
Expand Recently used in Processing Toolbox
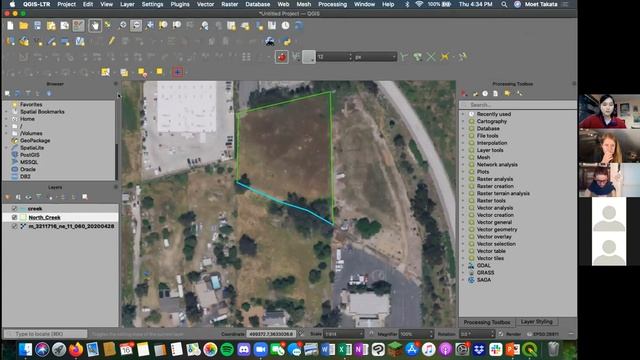(463, 114)
